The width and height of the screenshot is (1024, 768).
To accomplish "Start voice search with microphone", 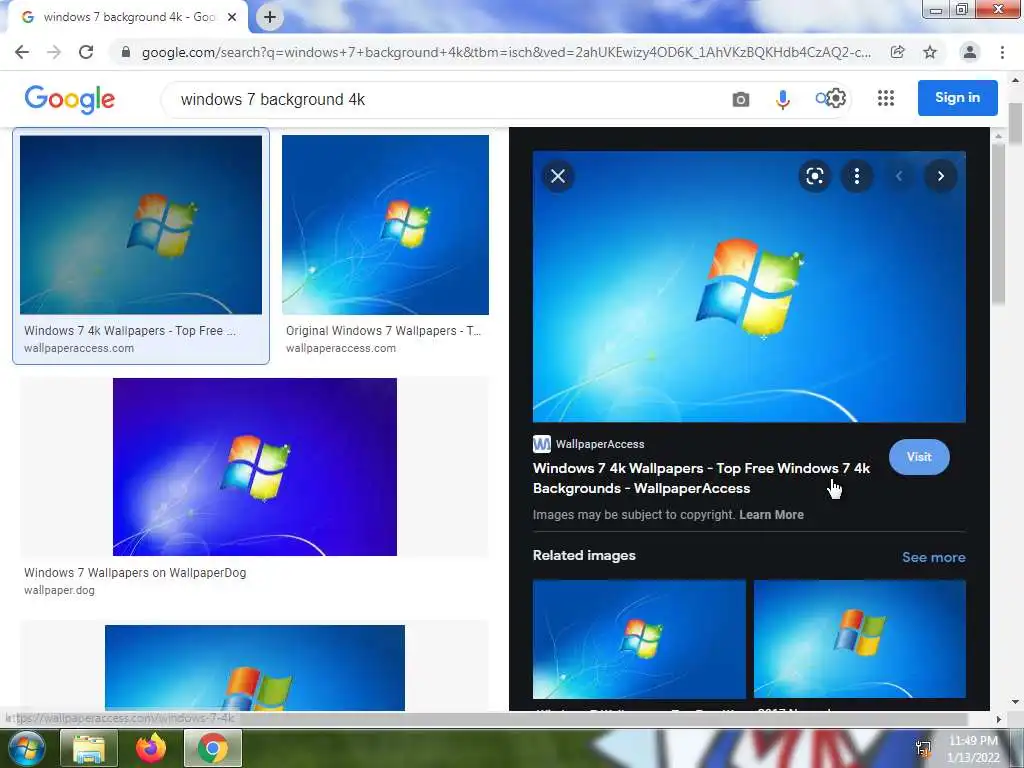I will click(782, 99).
